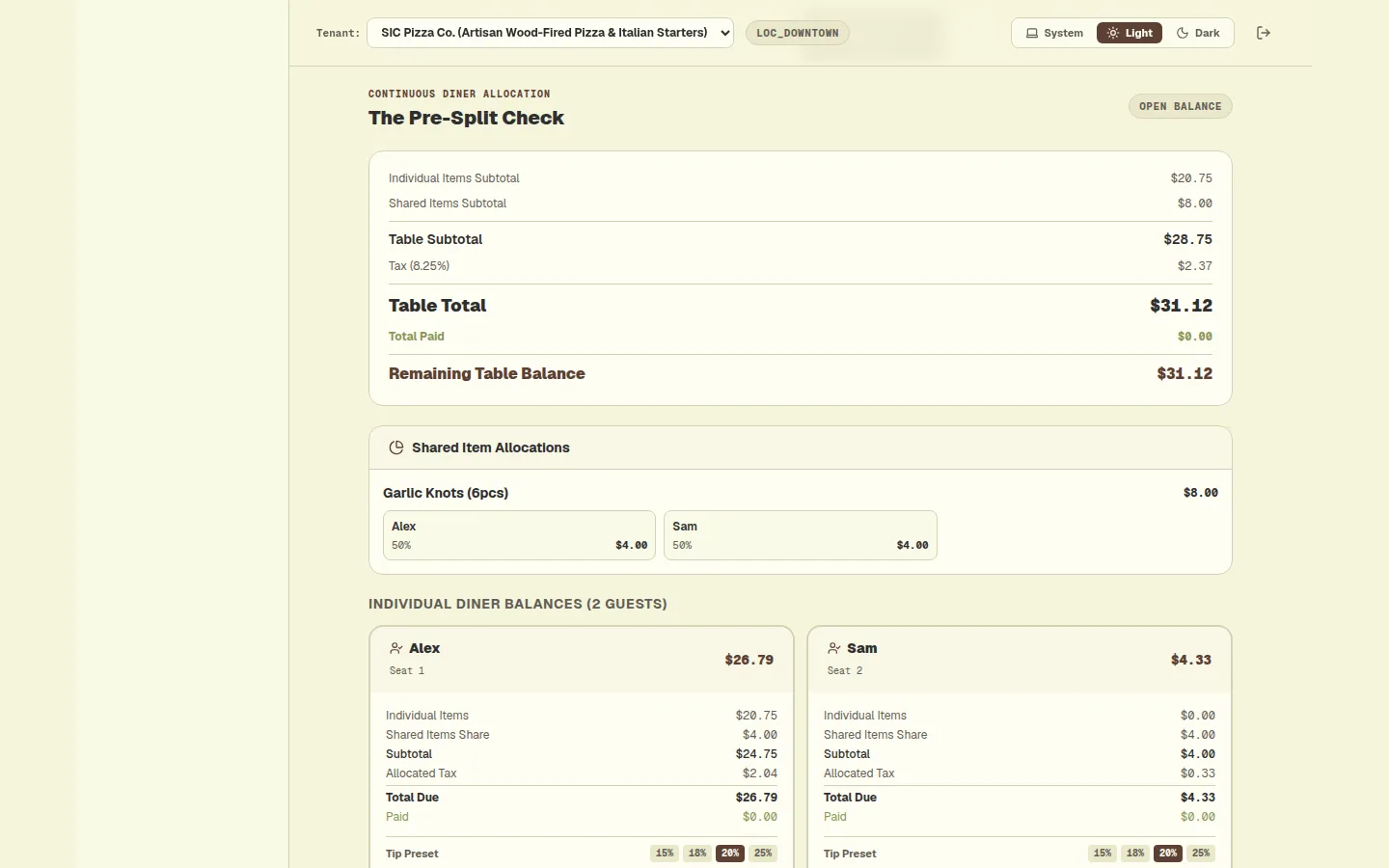Open the Tenant dropdown selector
This screenshot has height=868, width=1389.
pyautogui.click(x=550, y=33)
